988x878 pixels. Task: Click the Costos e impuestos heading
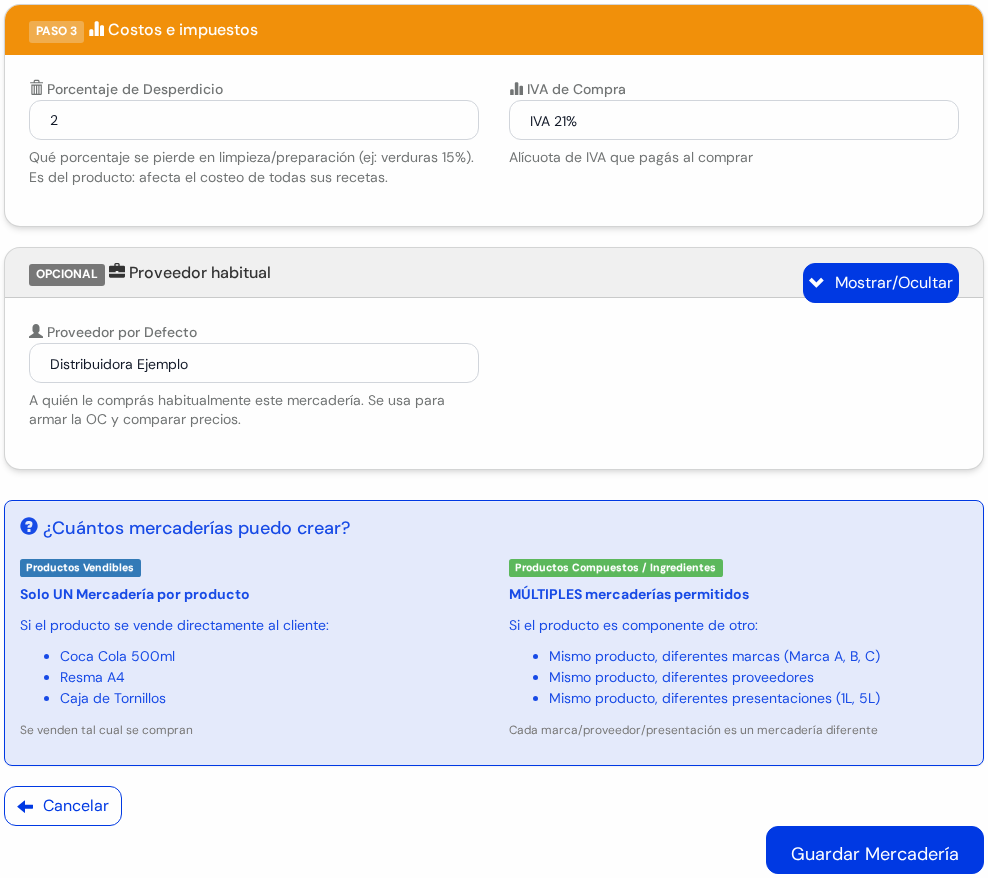[x=183, y=30]
